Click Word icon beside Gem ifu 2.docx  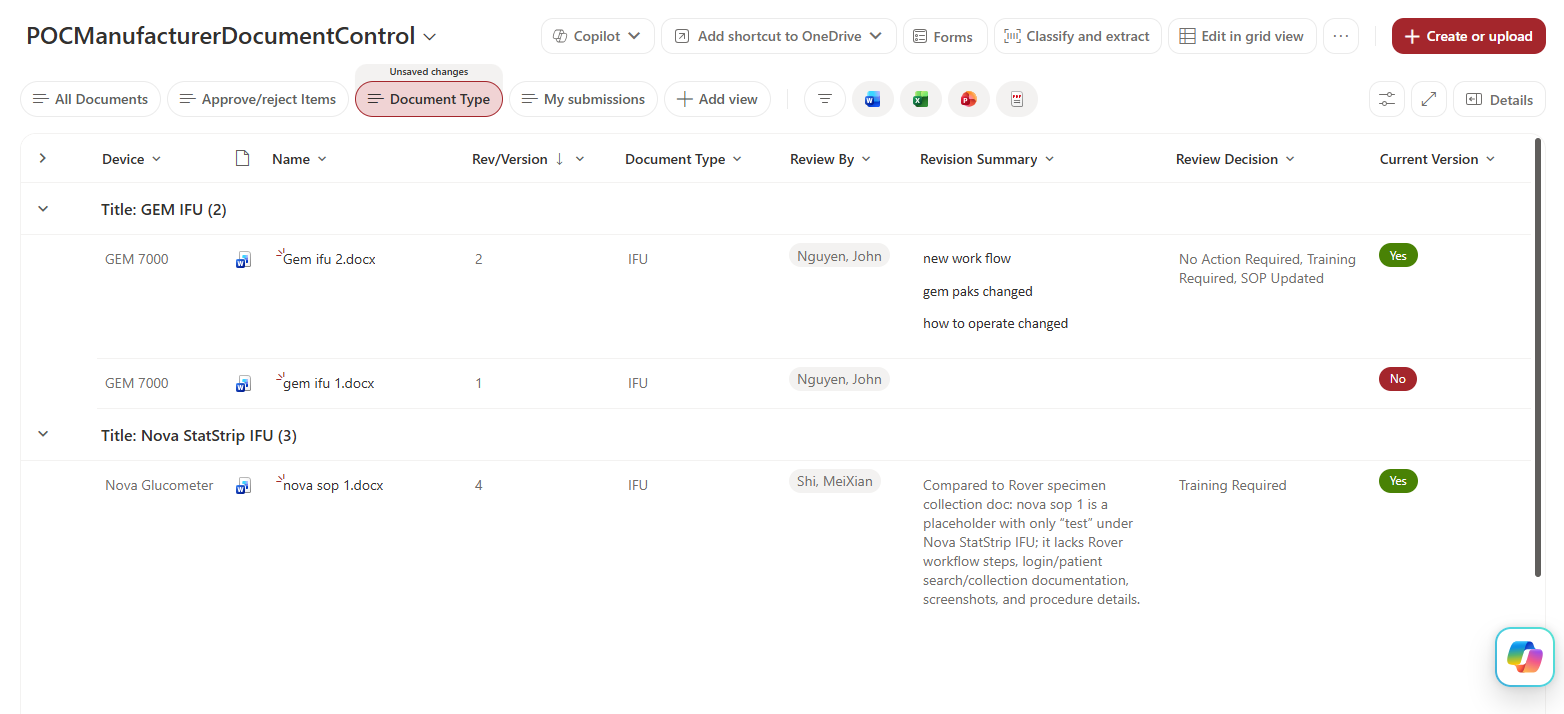point(243,260)
